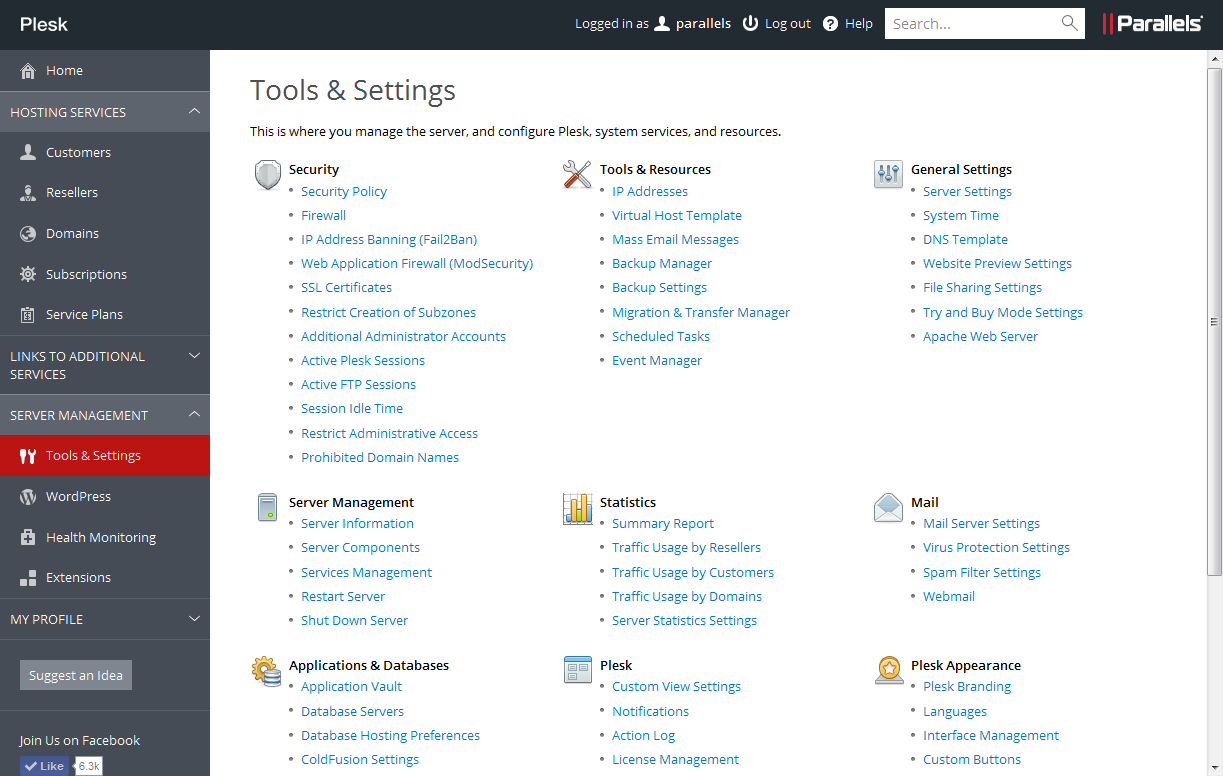Open License Management link
The image size is (1223, 776).
click(x=675, y=759)
